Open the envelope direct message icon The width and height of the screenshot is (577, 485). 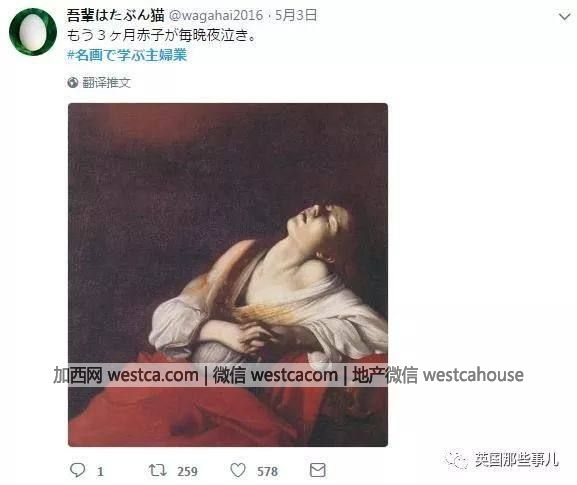point(318,470)
